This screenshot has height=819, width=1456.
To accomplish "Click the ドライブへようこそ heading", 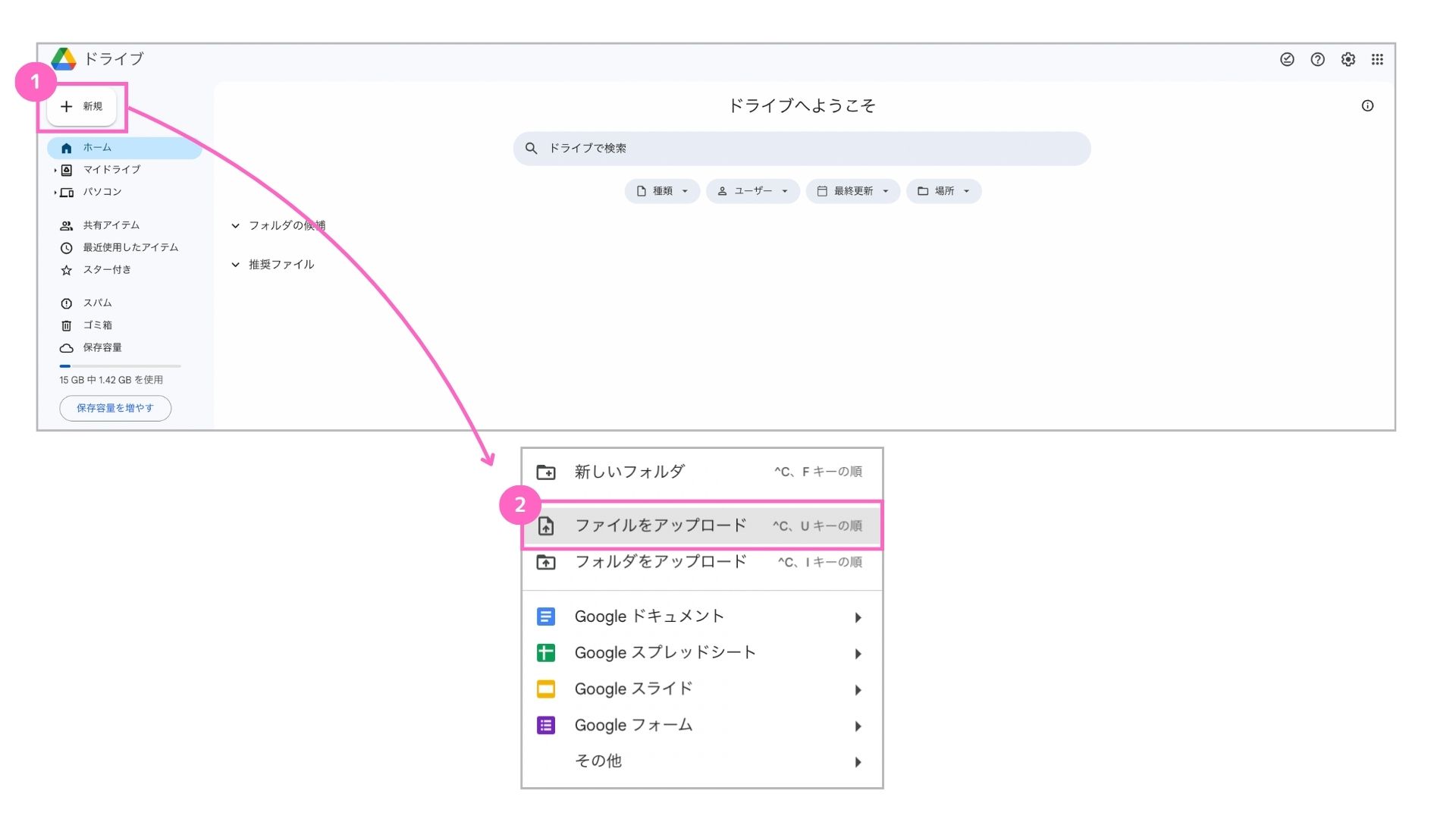I will tap(802, 105).
